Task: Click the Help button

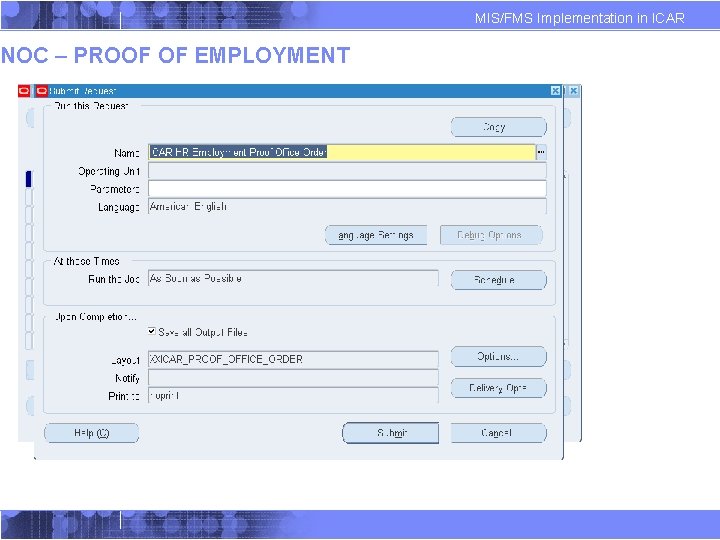Action: (91, 433)
